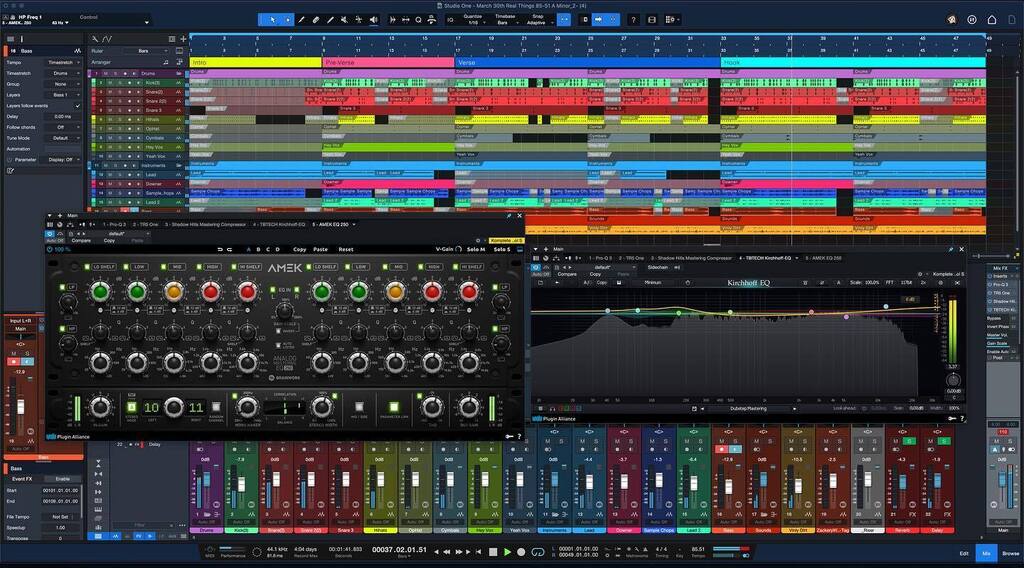This screenshot has height=568, width=1024.
Task: Toggle the left MID band in AMEK
Action: (163, 266)
